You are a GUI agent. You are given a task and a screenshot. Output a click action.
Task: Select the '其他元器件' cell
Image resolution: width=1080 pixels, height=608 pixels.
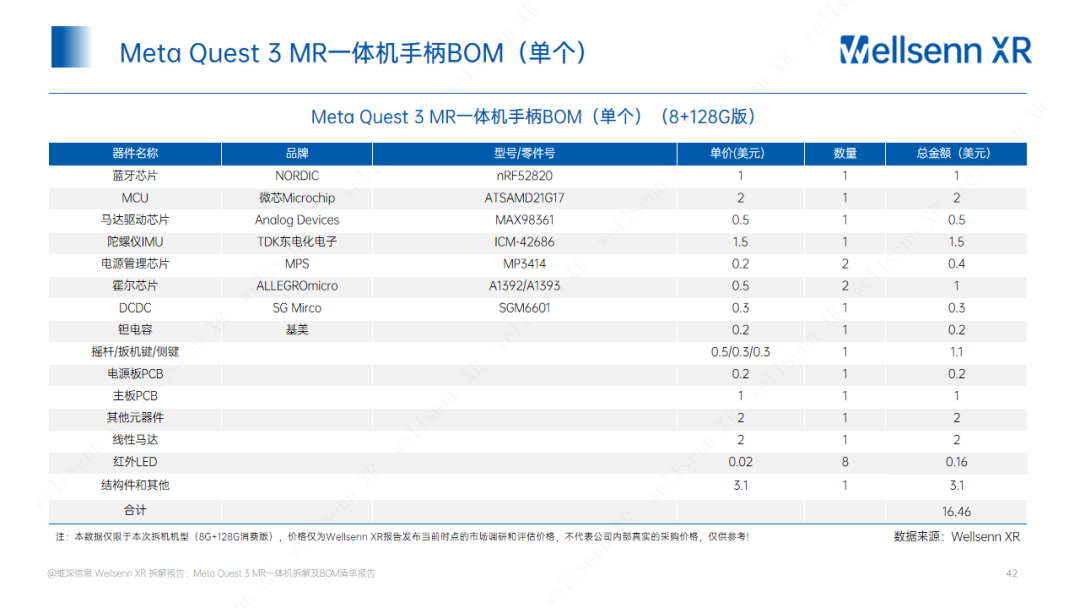(x=135, y=418)
